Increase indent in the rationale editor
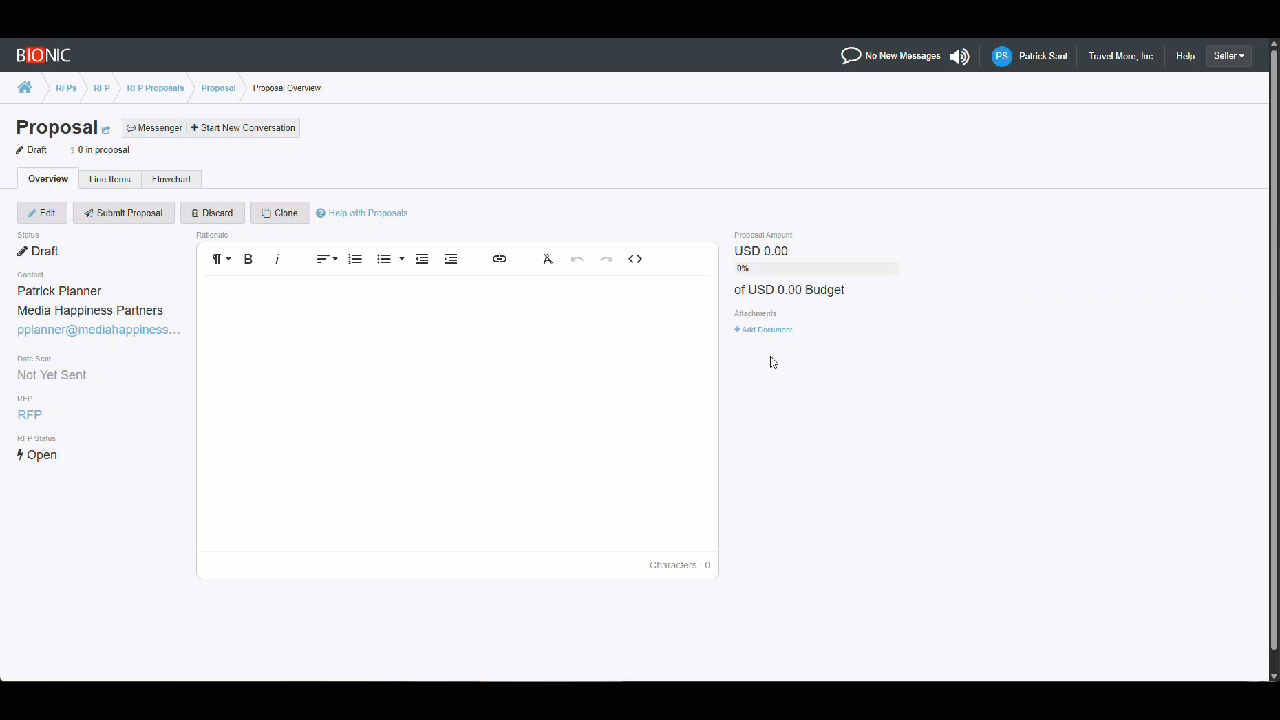The width and height of the screenshot is (1280, 720). (451, 259)
